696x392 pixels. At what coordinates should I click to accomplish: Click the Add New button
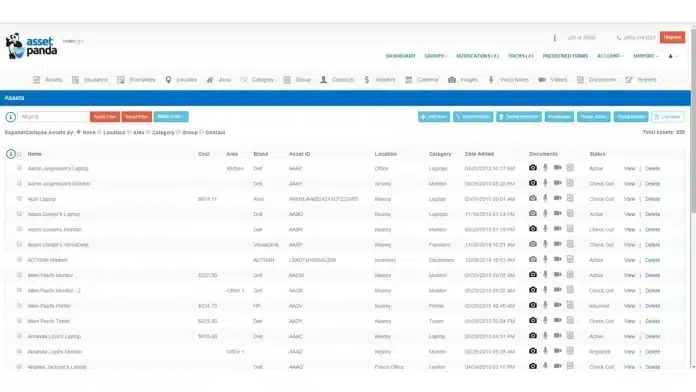[434, 117]
